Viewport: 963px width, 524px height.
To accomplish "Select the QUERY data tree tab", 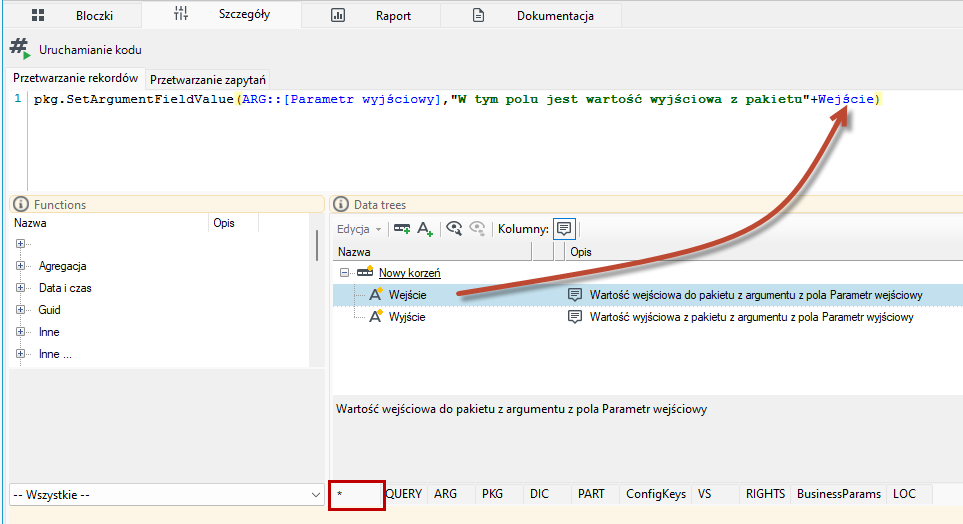I will pyautogui.click(x=403, y=494).
